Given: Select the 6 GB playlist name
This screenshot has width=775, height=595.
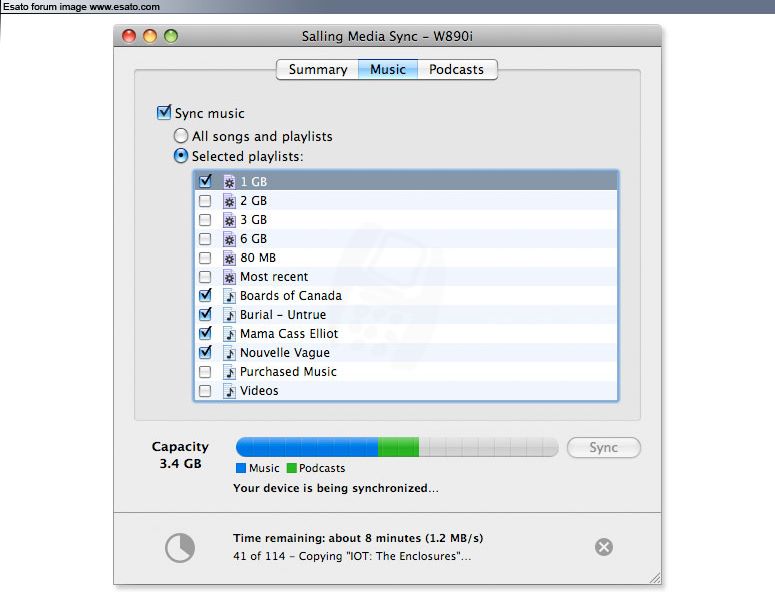Looking at the screenshot, I should [254, 239].
